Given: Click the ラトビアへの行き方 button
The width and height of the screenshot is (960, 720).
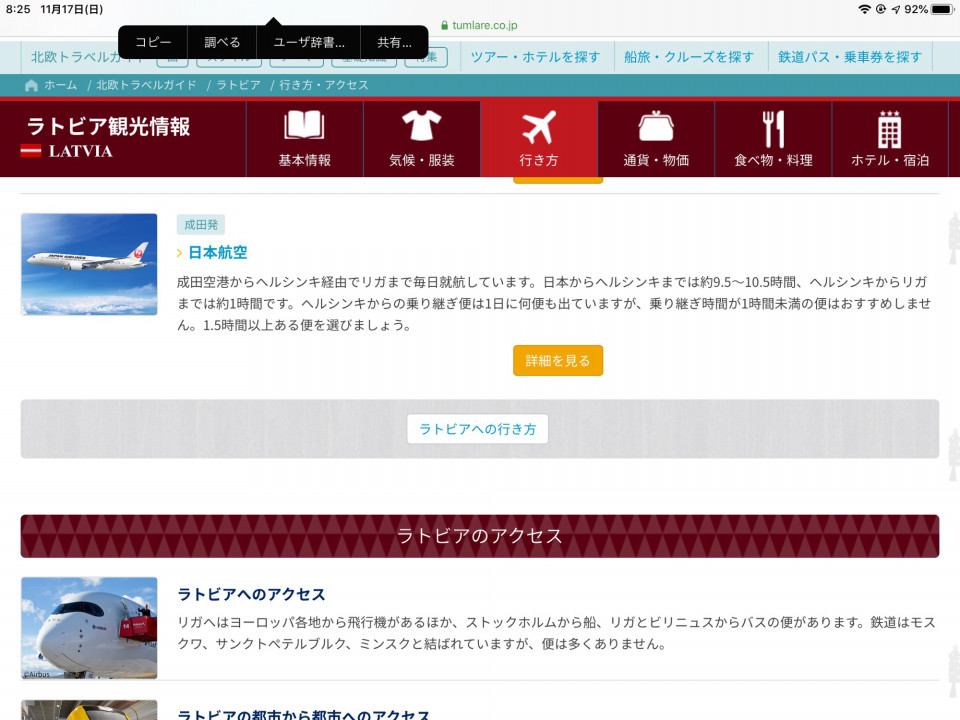Looking at the screenshot, I should [477, 429].
